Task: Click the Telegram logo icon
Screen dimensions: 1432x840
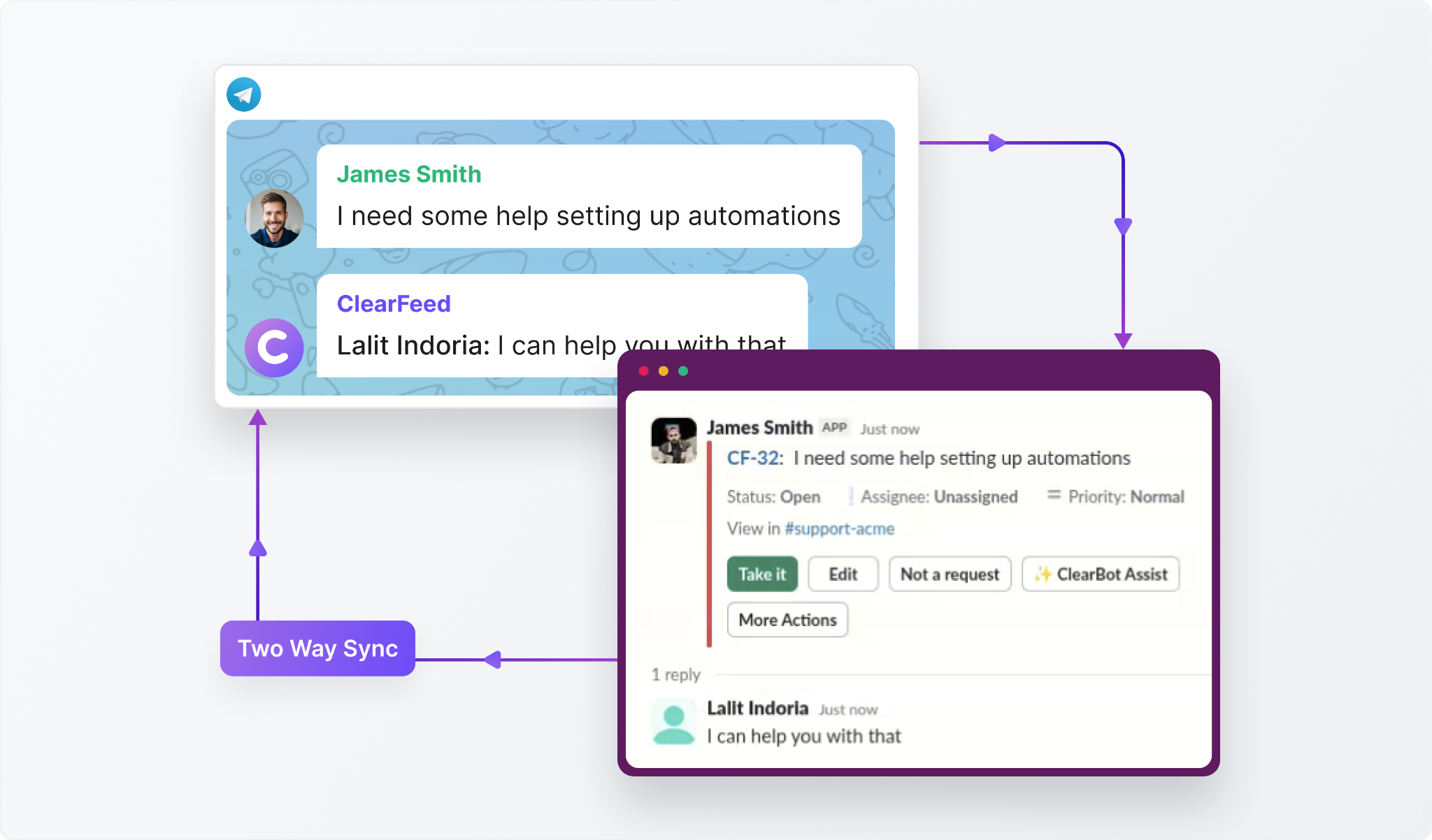Action: [243, 94]
